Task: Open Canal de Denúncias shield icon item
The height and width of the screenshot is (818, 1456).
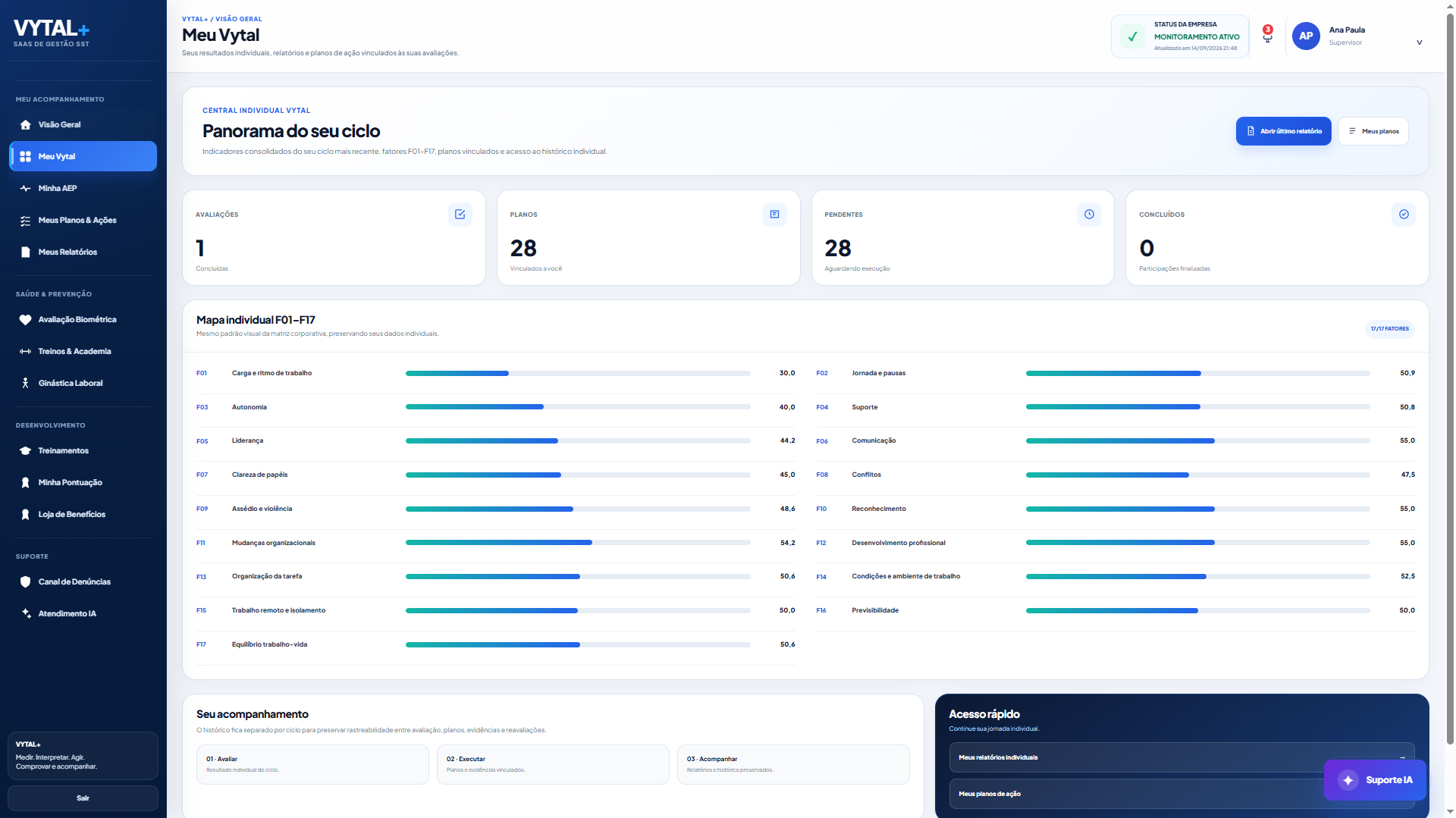Action: click(83, 582)
